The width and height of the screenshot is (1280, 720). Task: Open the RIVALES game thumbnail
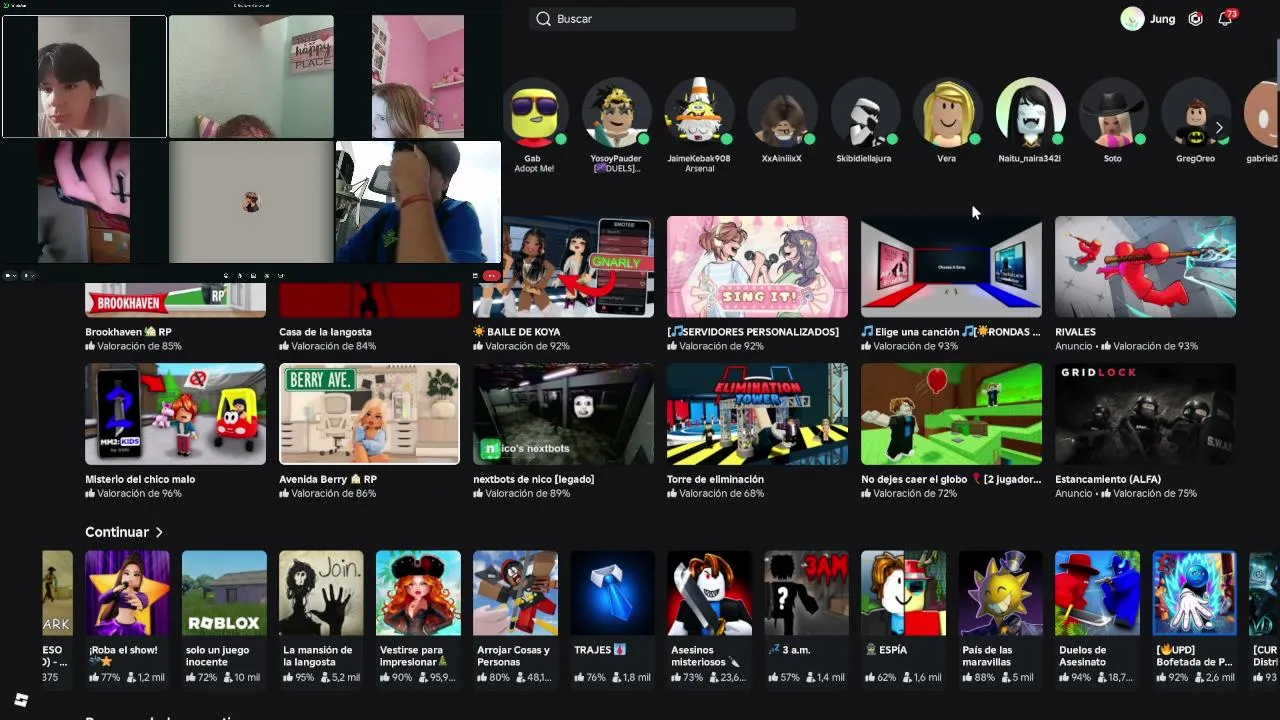[1145, 267]
